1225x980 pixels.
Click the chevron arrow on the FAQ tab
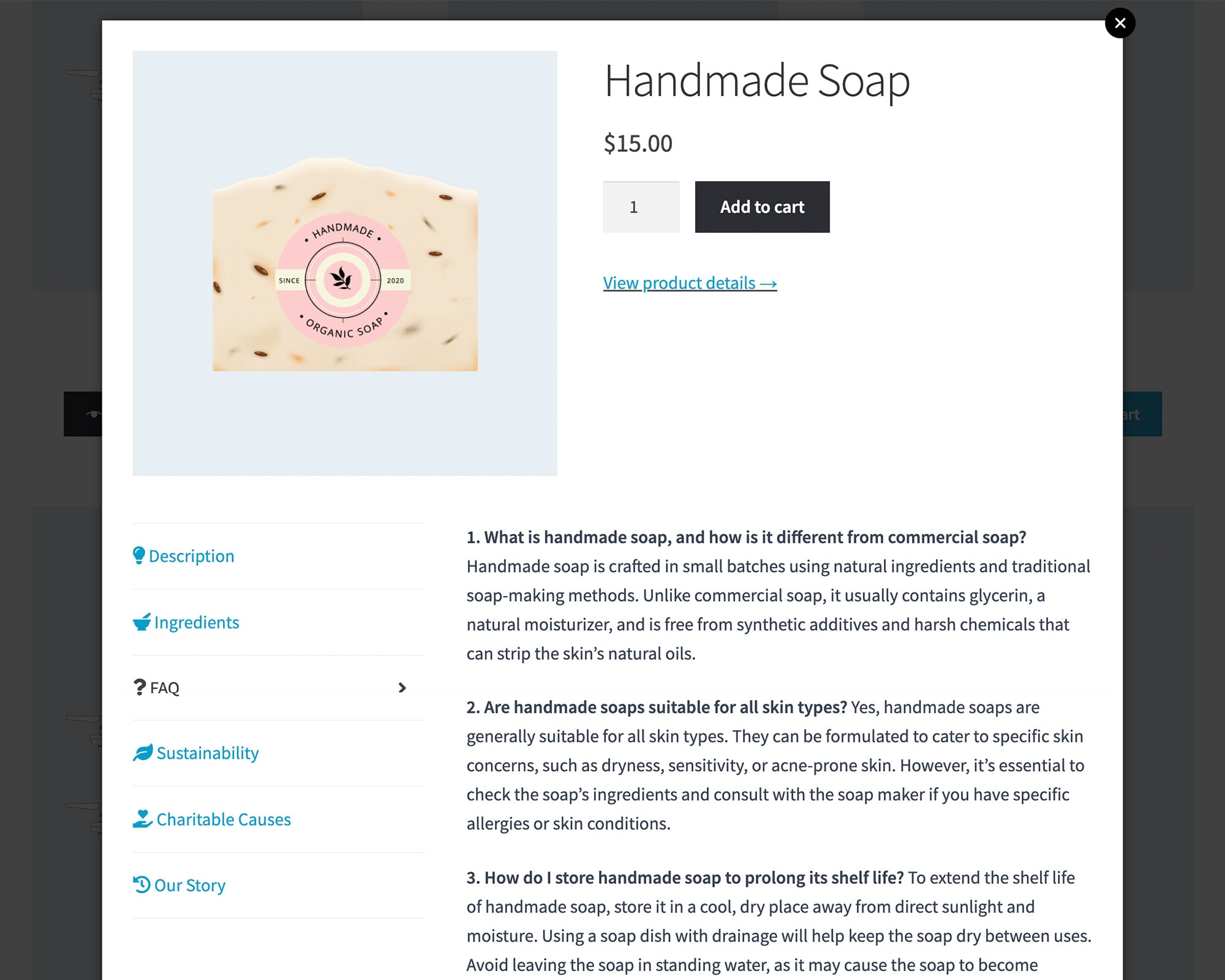(402, 688)
